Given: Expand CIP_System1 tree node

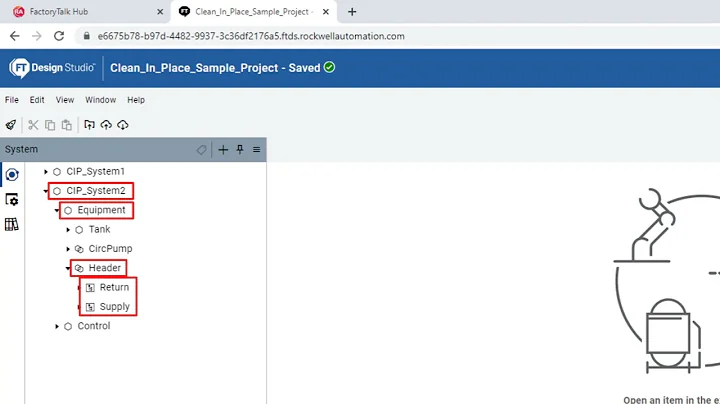Looking at the screenshot, I should 45,172.
